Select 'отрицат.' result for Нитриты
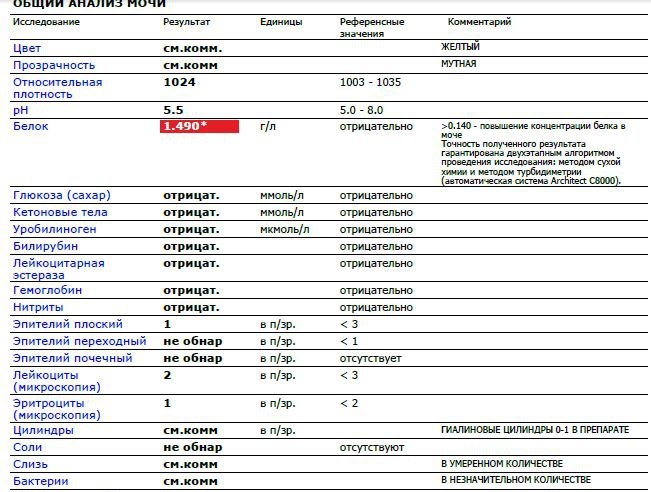 [x=191, y=308]
